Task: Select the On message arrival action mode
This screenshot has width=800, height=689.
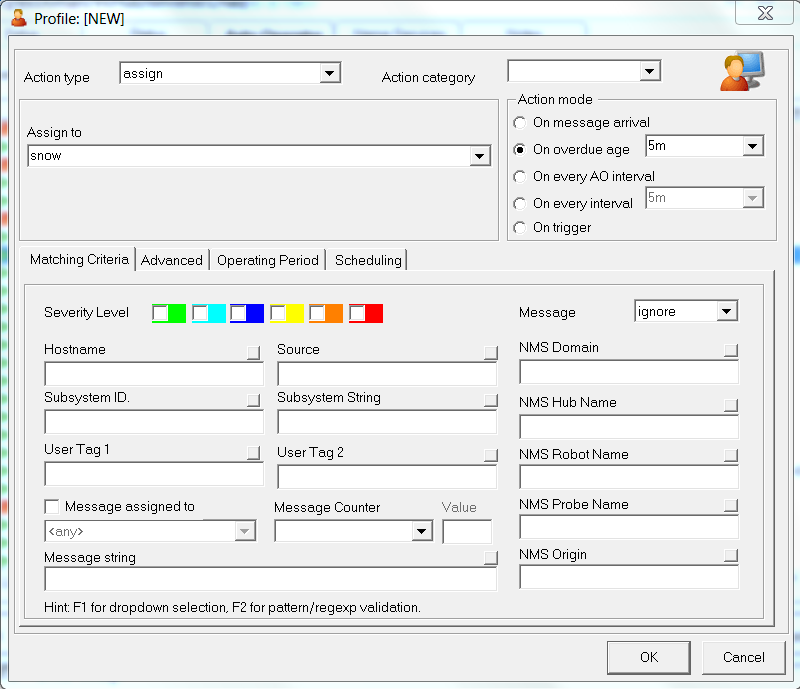Action: point(519,122)
